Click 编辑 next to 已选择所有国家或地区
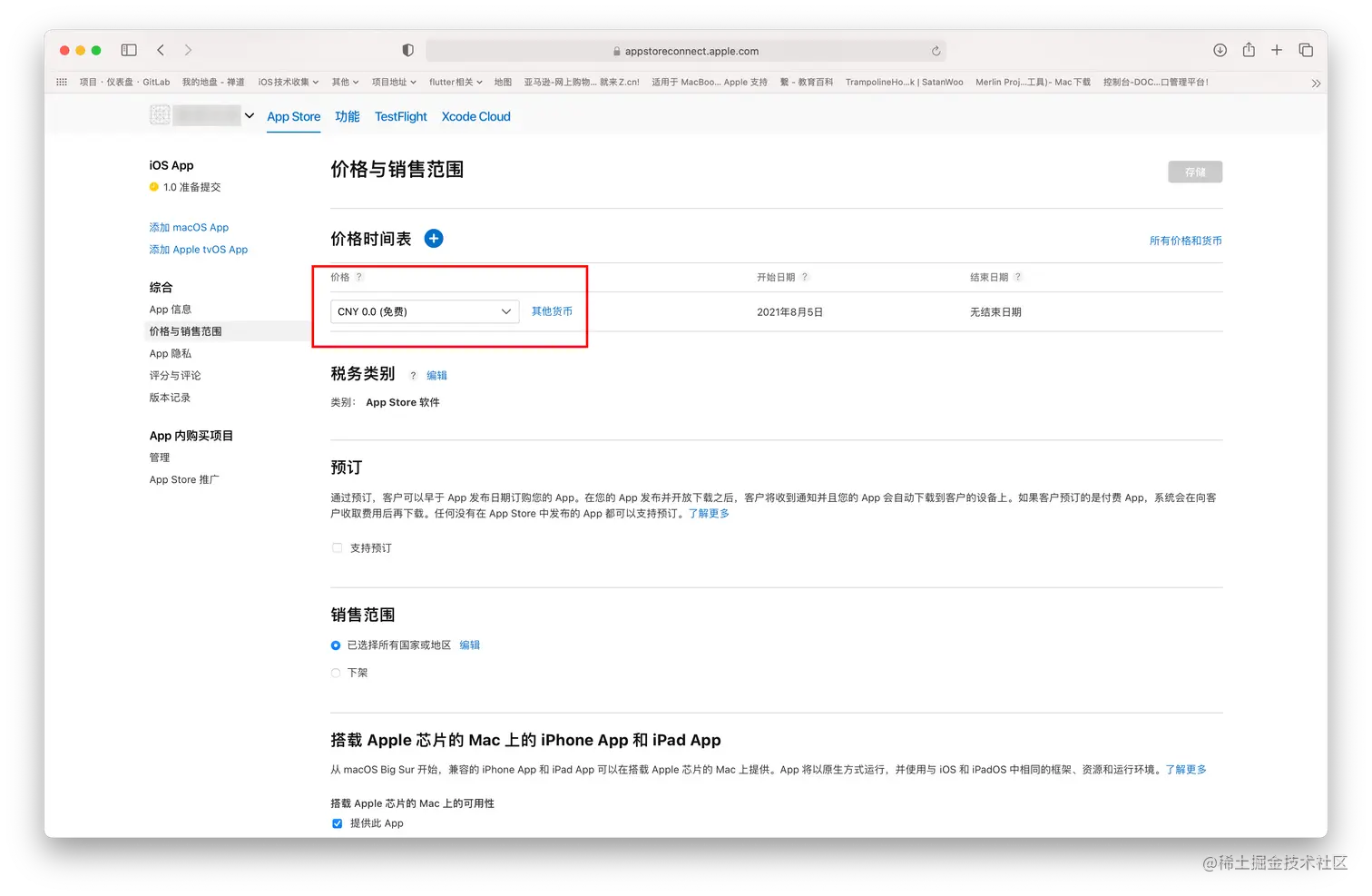The height and width of the screenshot is (896, 1372). click(469, 645)
